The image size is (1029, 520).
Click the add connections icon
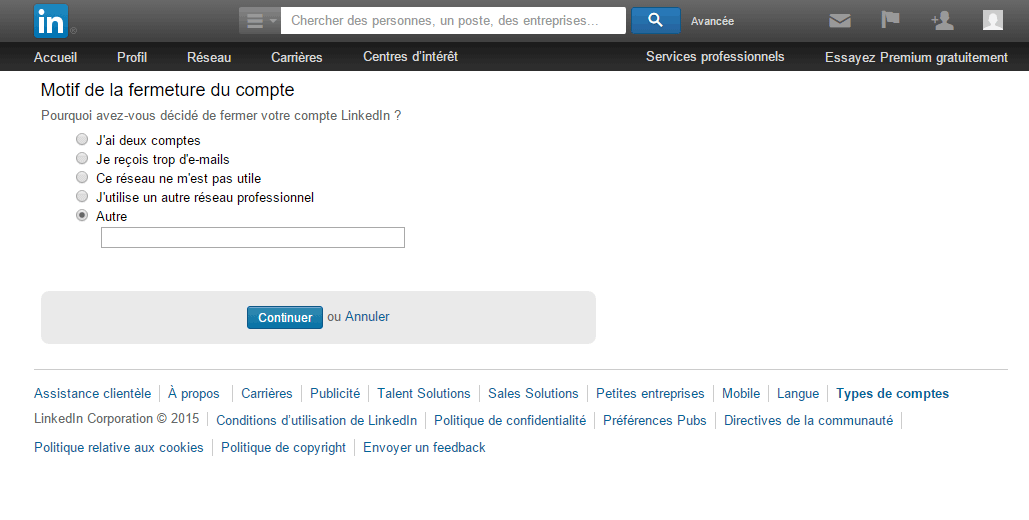click(x=941, y=20)
